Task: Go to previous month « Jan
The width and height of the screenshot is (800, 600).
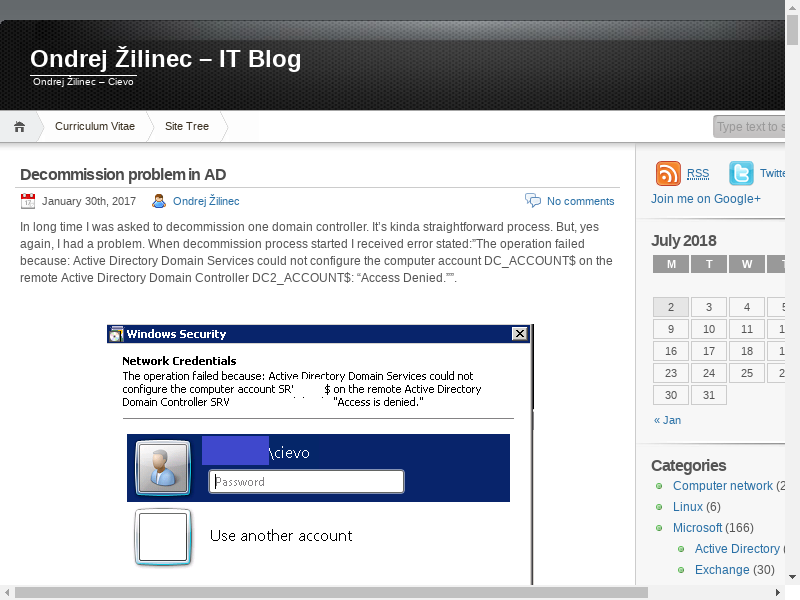Action: tap(667, 420)
